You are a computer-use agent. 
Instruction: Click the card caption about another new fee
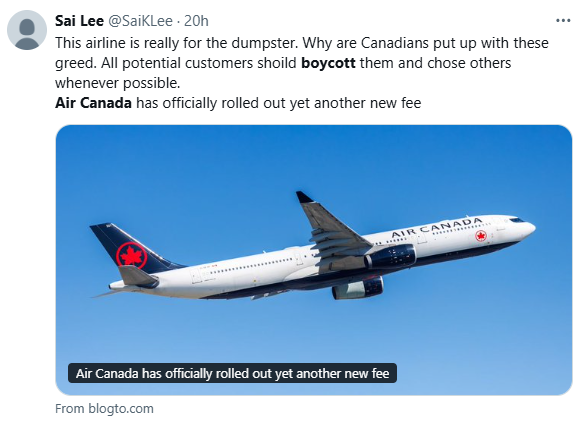click(x=232, y=373)
